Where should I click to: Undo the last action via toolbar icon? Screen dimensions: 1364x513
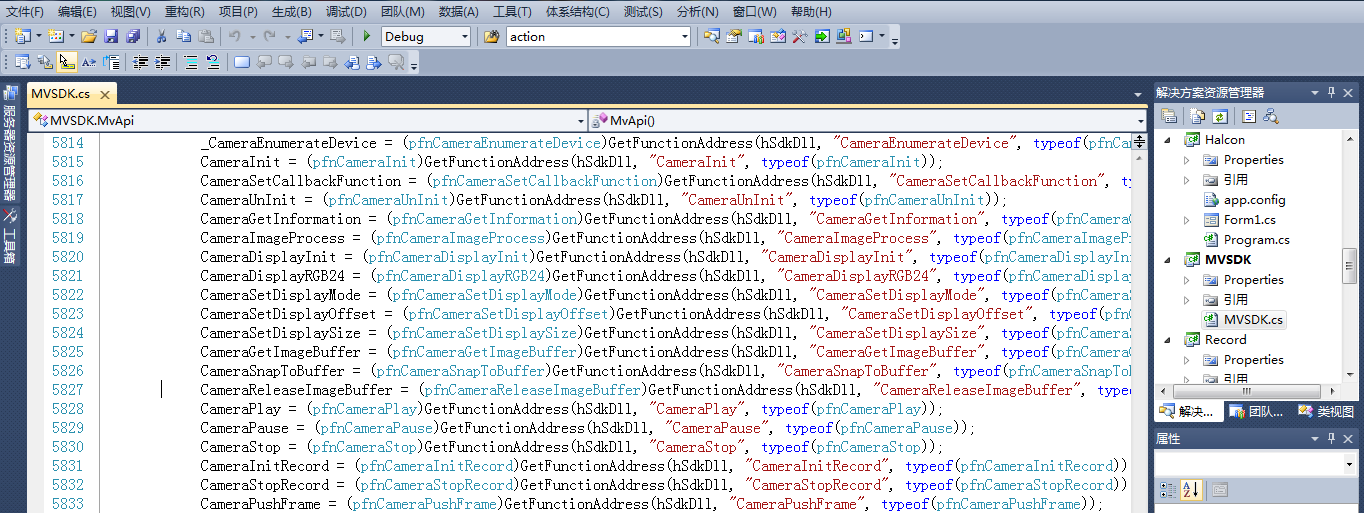pos(234,36)
